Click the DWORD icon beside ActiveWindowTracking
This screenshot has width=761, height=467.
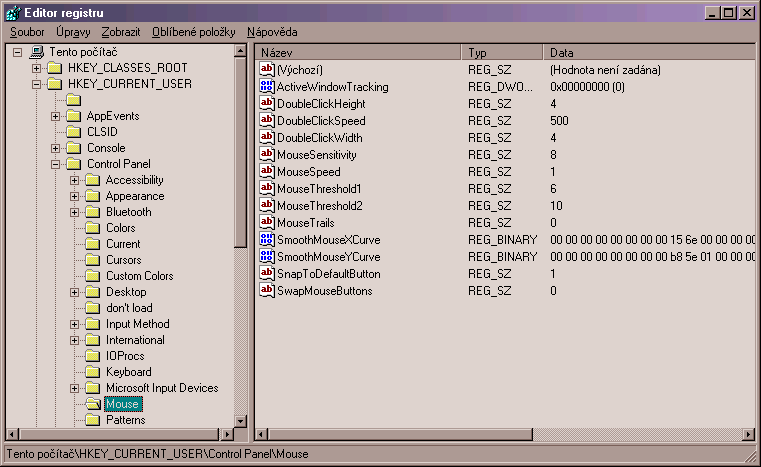(267, 86)
